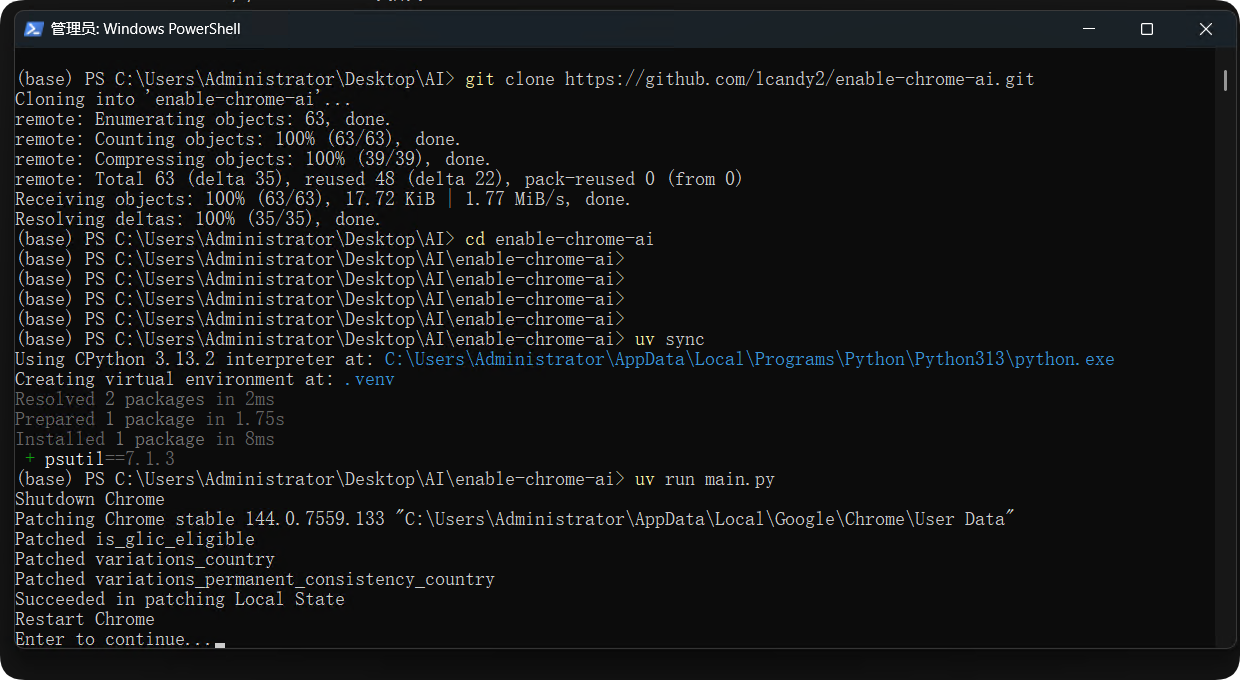
Task: Click the 'cd enable-chrome-ai' command text
Action: (x=559, y=239)
